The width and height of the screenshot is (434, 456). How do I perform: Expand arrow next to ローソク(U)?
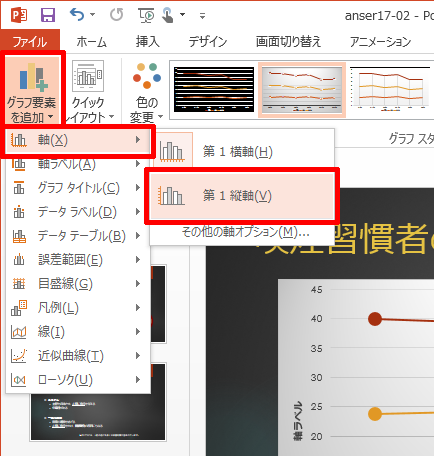(138, 380)
